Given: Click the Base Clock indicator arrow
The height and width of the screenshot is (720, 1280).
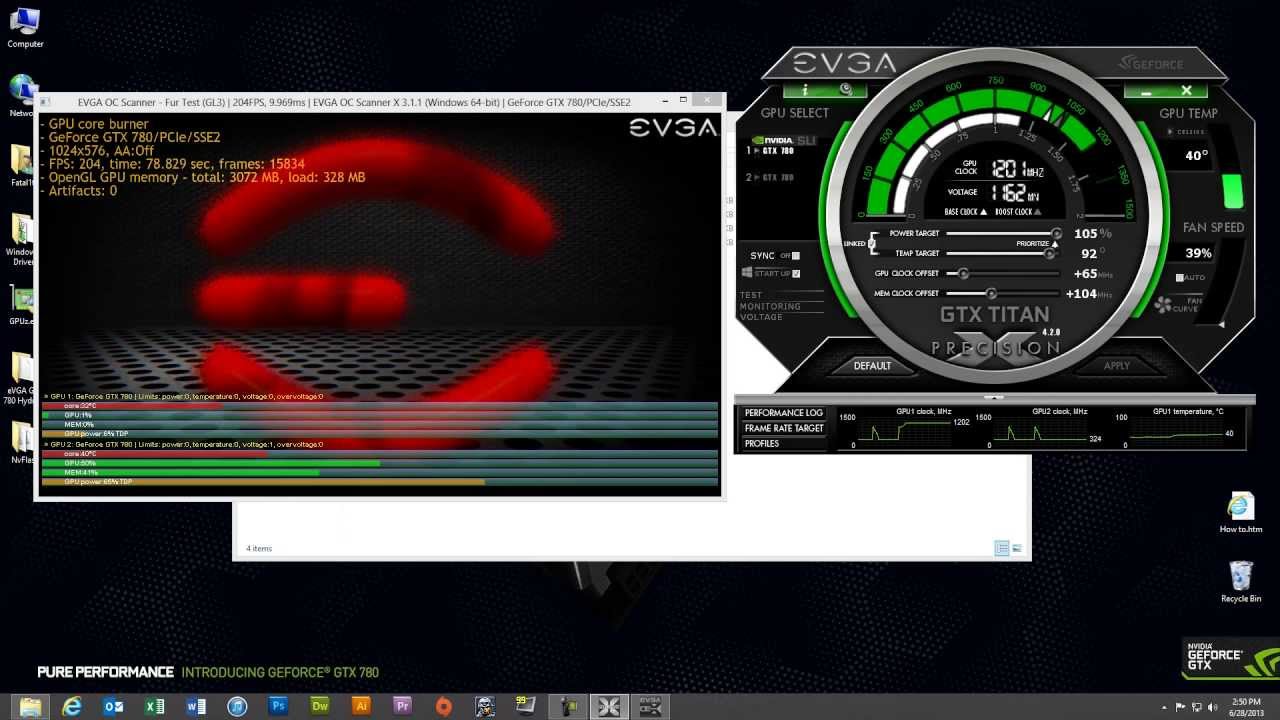Looking at the screenshot, I should point(983,212).
